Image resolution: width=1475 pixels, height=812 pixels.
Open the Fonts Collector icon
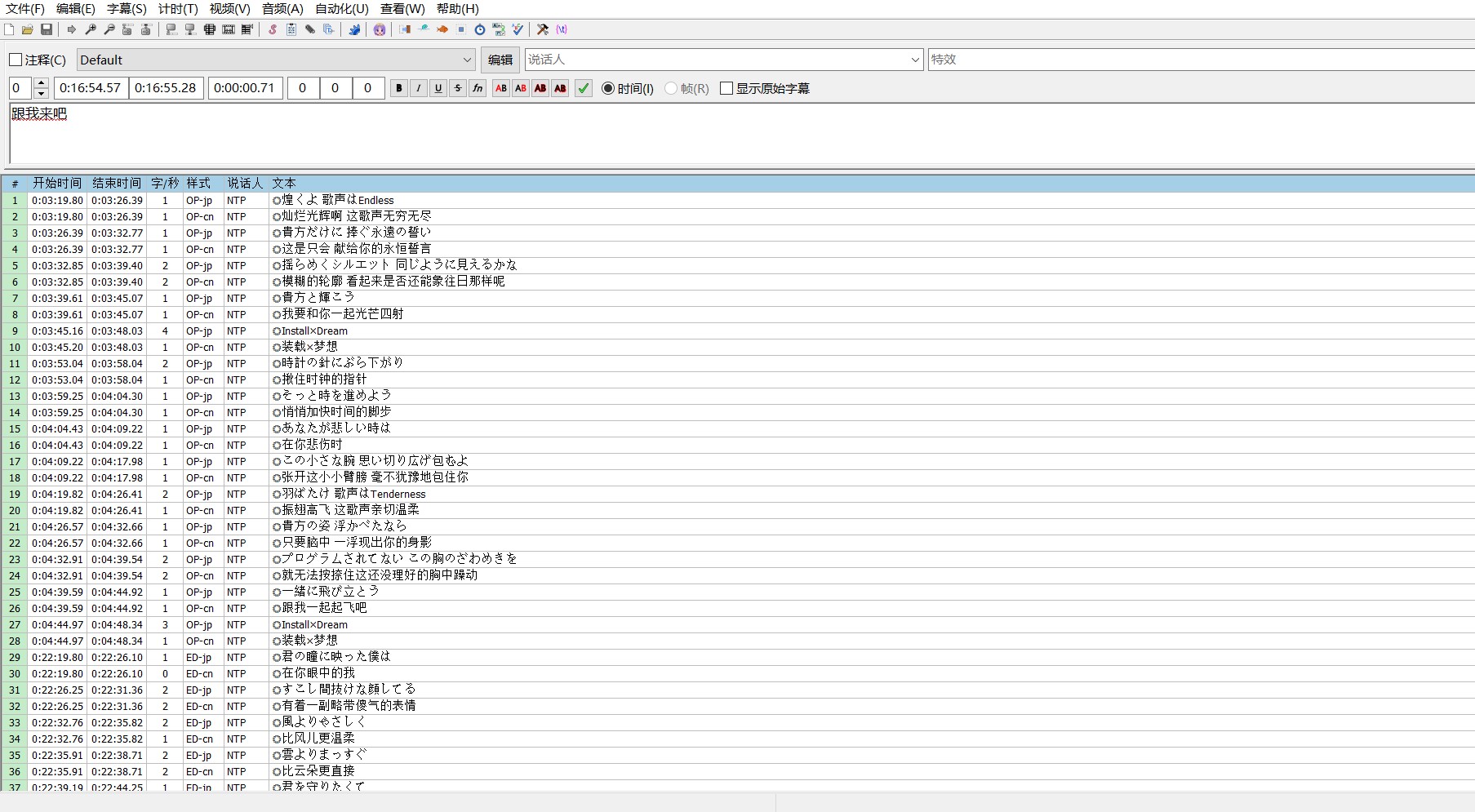pyautogui.click(x=329, y=29)
